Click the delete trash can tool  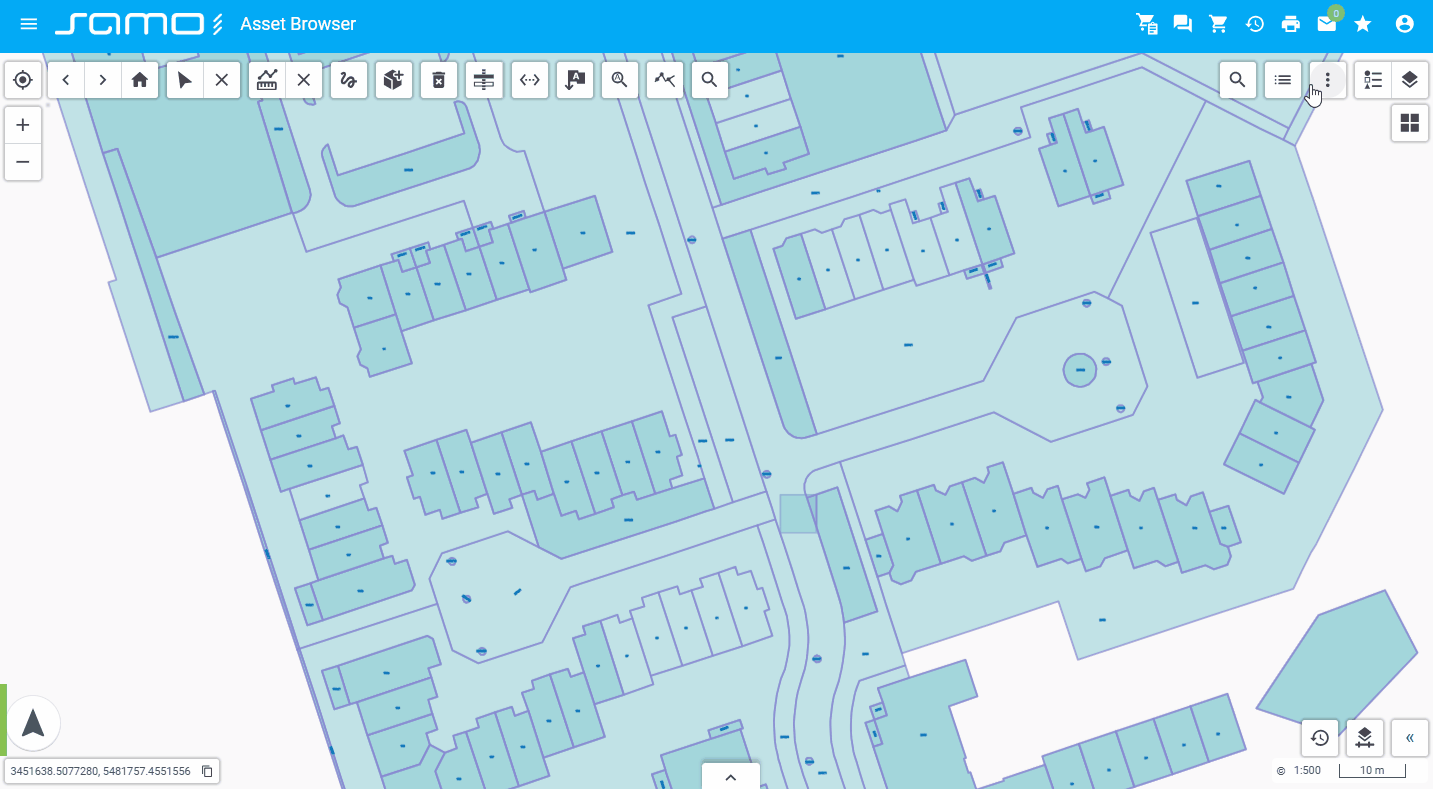pyautogui.click(x=439, y=80)
